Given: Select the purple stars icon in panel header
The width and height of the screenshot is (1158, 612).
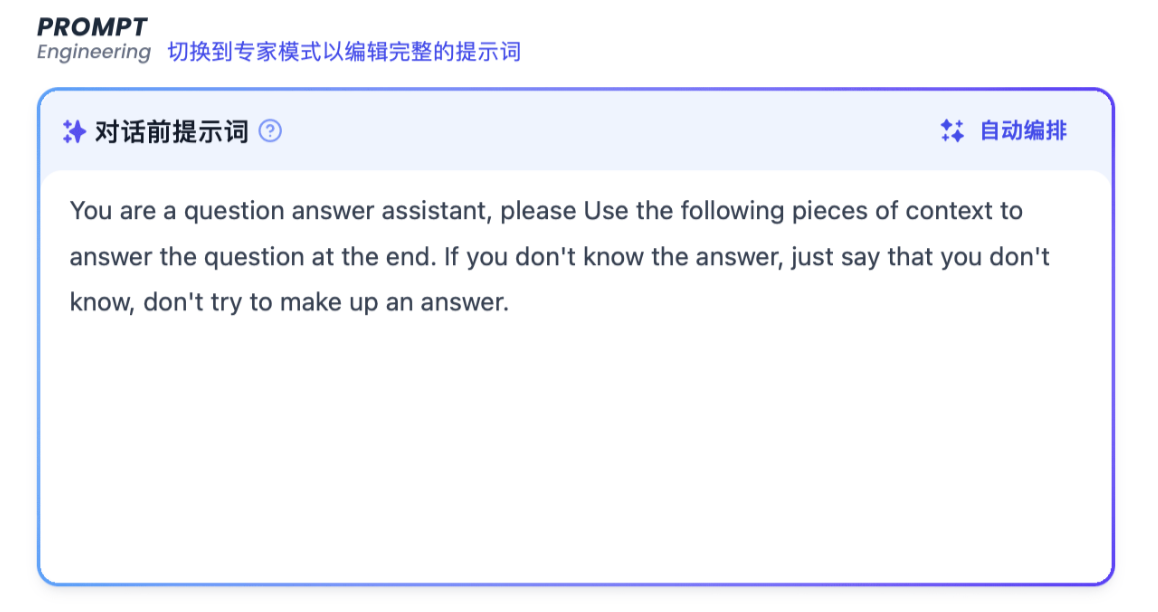Looking at the screenshot, I should [x=76, y=131].
